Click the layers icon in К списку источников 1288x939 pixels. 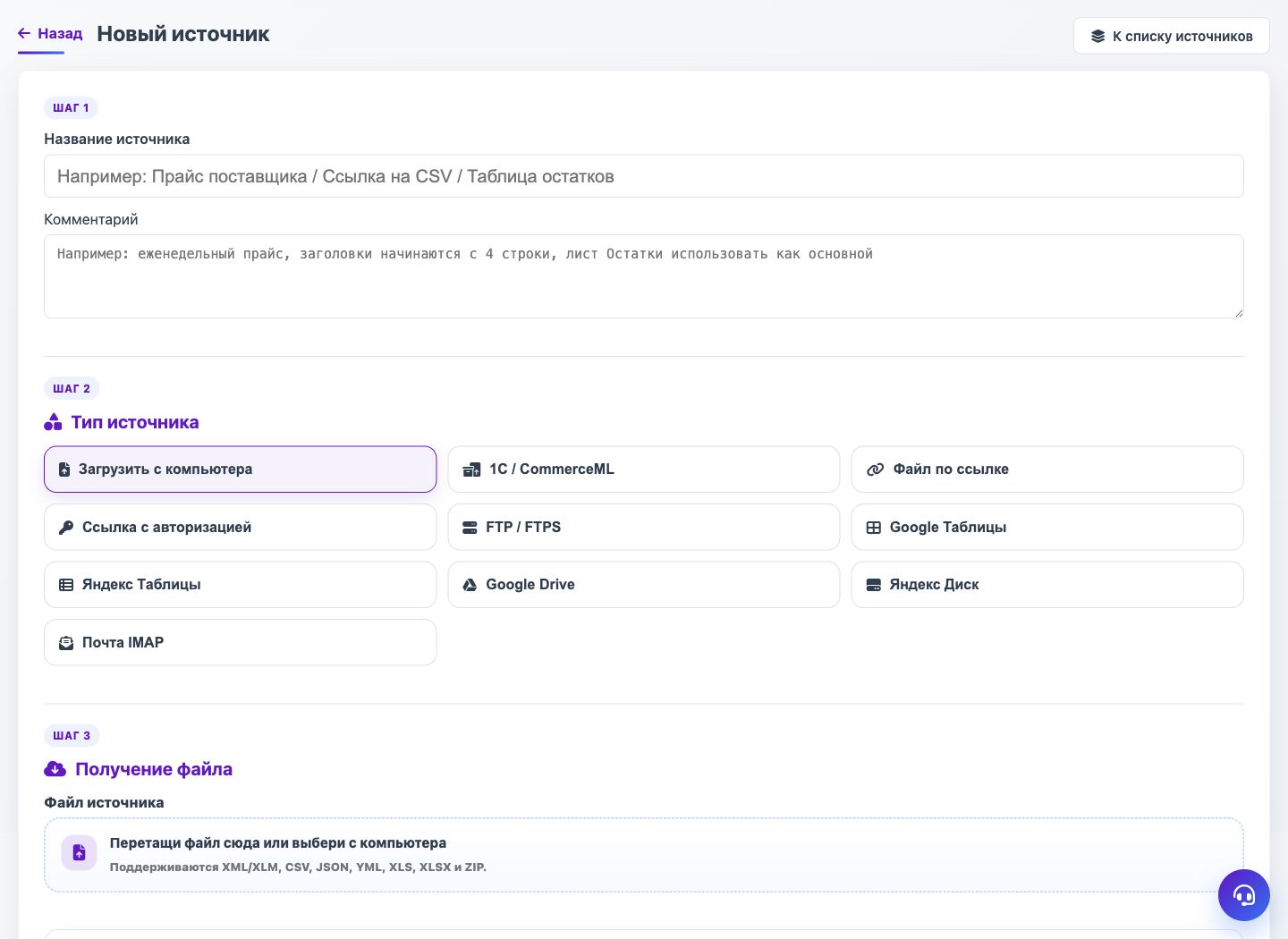pos(1097,37)
